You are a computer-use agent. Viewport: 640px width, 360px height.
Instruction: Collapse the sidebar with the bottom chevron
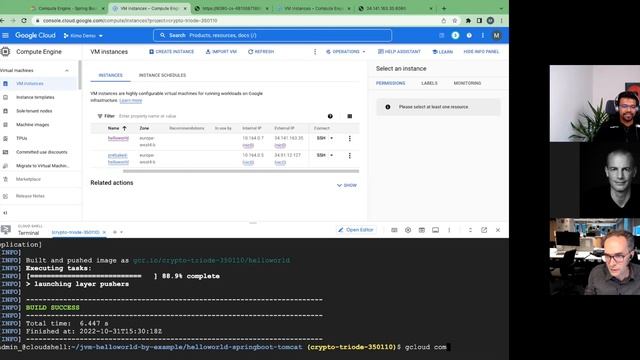pyautogui.click(x=5, y=213)
